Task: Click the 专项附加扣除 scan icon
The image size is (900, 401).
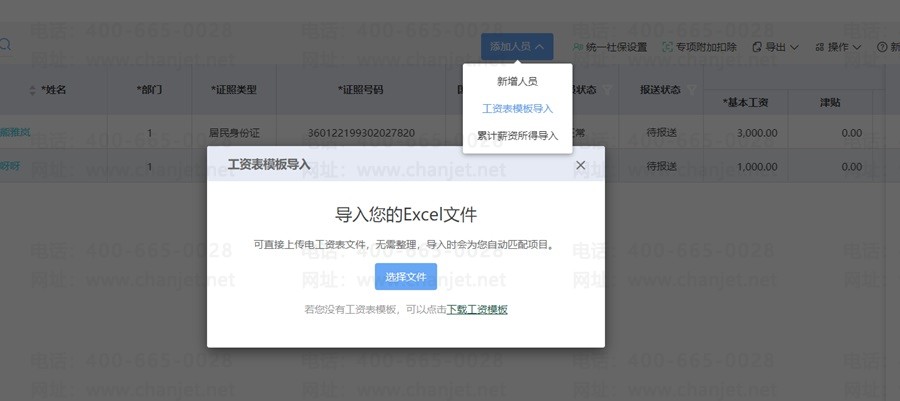Action: coord(668,47)
